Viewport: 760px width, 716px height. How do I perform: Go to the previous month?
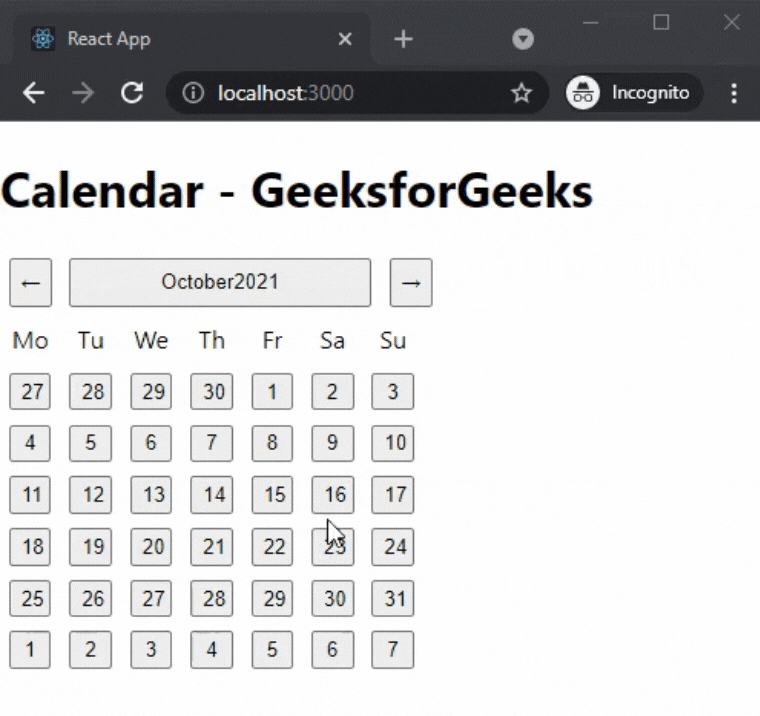pyautogui.click(x=30, y=283)
